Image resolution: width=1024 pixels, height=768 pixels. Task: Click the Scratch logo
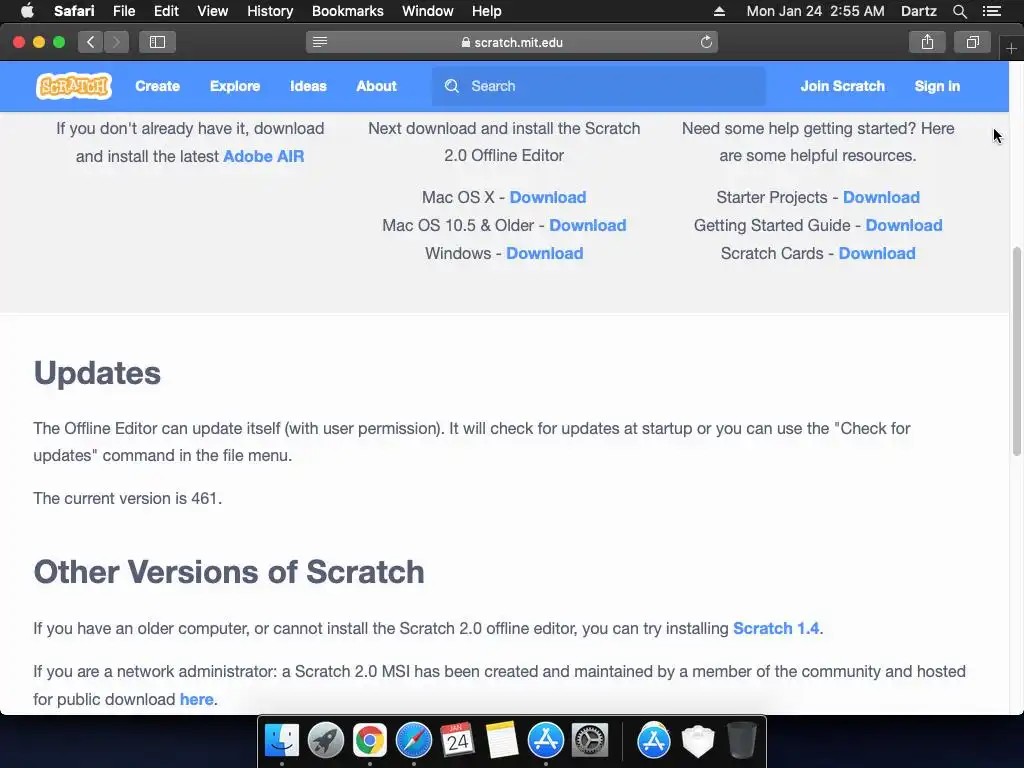click(x=74, y=86)
